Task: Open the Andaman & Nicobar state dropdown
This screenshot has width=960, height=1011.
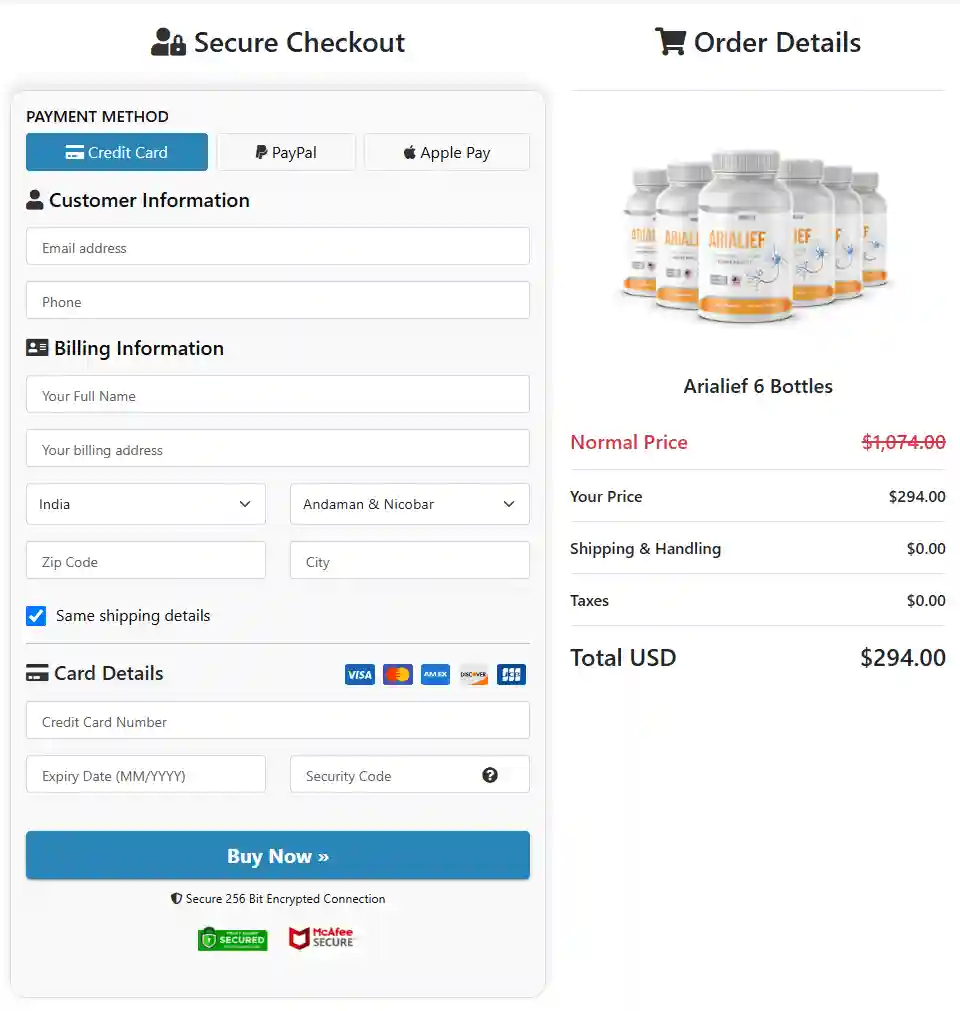Action: pyautogui.click(x=409, y=504)
